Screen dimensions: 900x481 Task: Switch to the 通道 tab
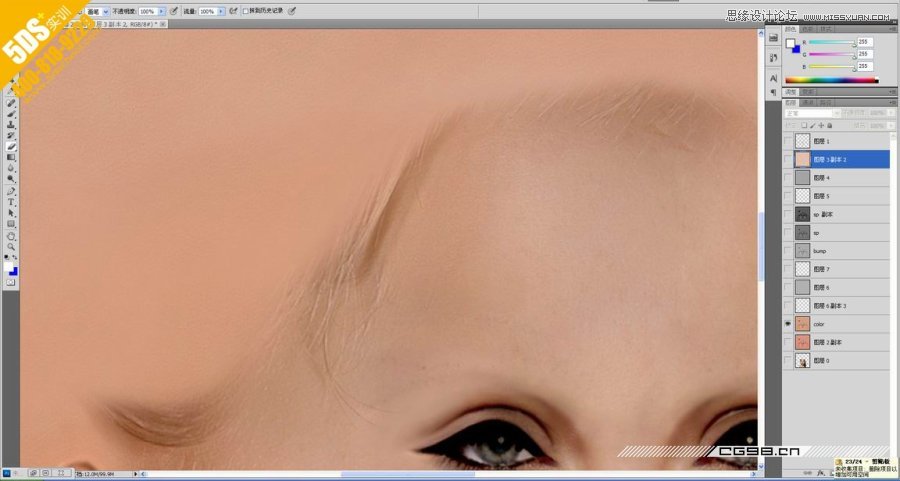pyautogui.click(x=808, y=103)
